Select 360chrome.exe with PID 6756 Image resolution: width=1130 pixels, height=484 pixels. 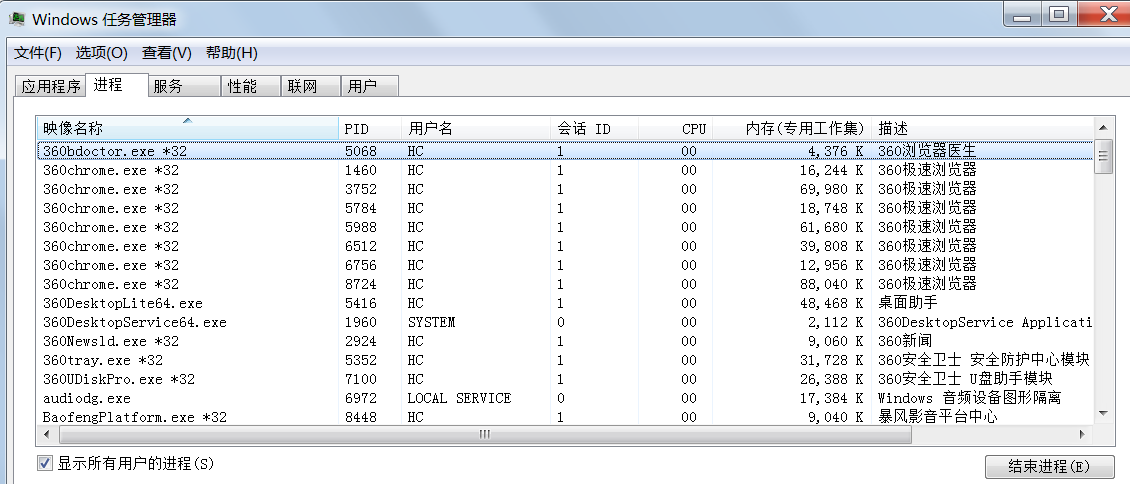(x=565, y=265)
